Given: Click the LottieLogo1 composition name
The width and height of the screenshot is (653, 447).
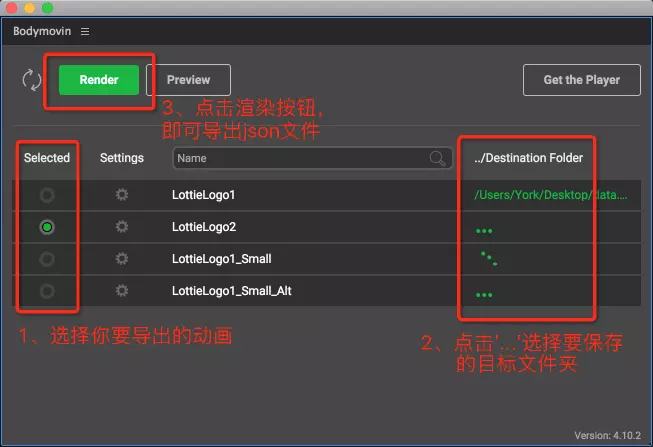Looking at the screenshot, I should click(x=204, y=195).
